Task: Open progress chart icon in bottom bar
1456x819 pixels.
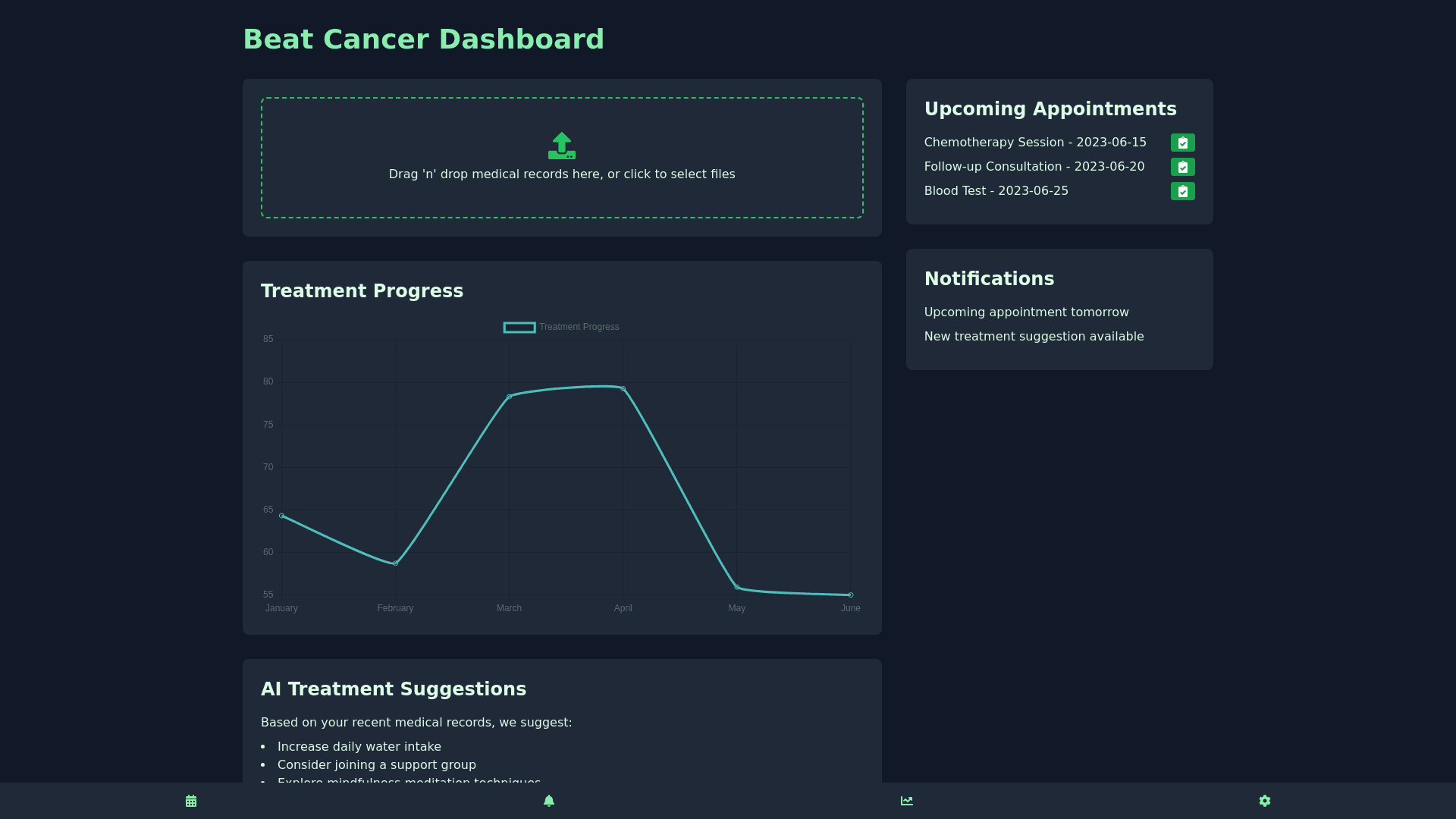Action: coord(907,801)
